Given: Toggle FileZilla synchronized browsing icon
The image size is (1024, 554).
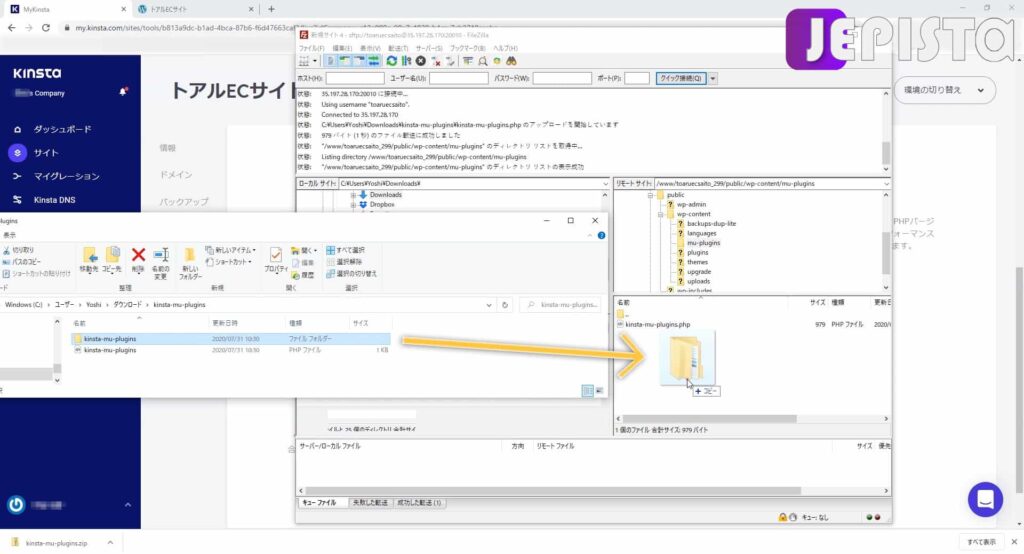Looking at the screenshot, I should [497, 61].
